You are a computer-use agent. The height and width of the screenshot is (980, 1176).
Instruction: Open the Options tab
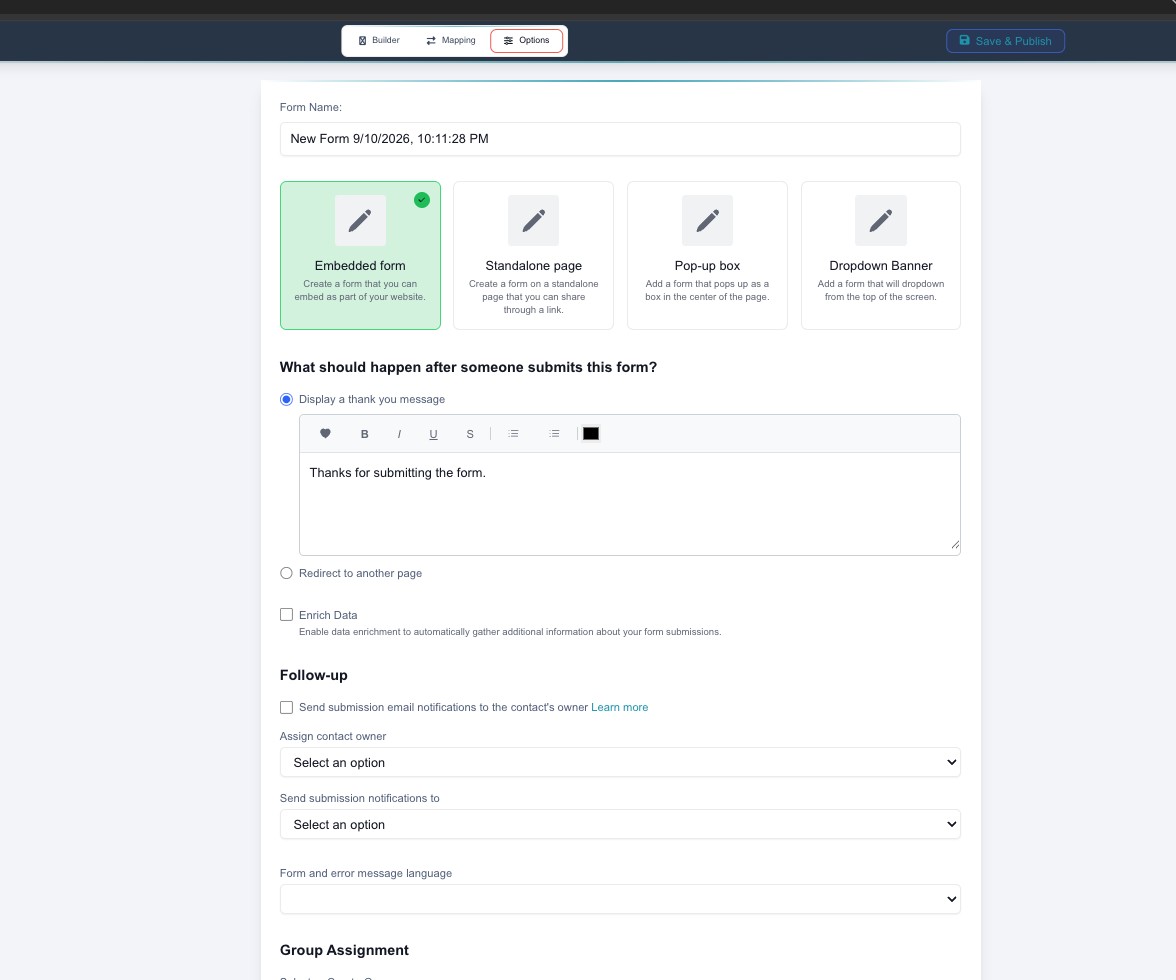tap(526, 40)
